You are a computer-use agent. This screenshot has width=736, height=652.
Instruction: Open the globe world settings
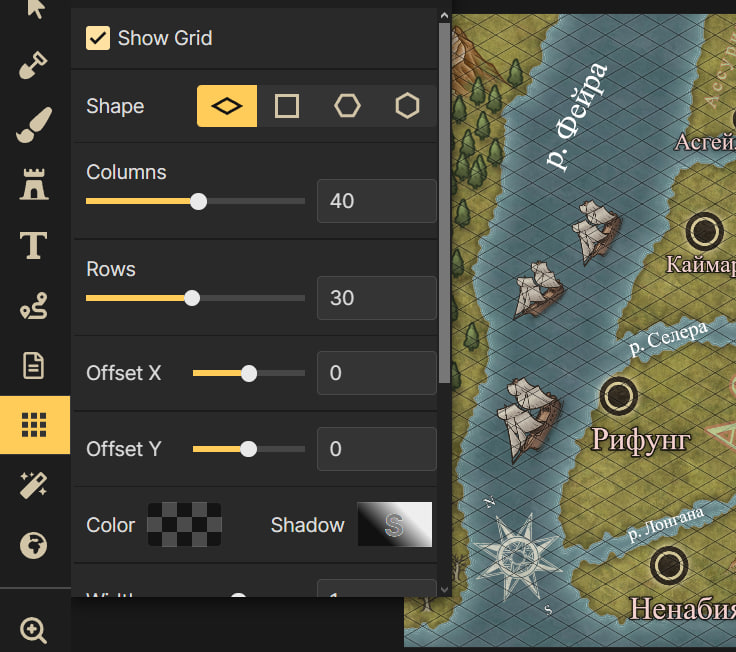click(x=34, y=546)
